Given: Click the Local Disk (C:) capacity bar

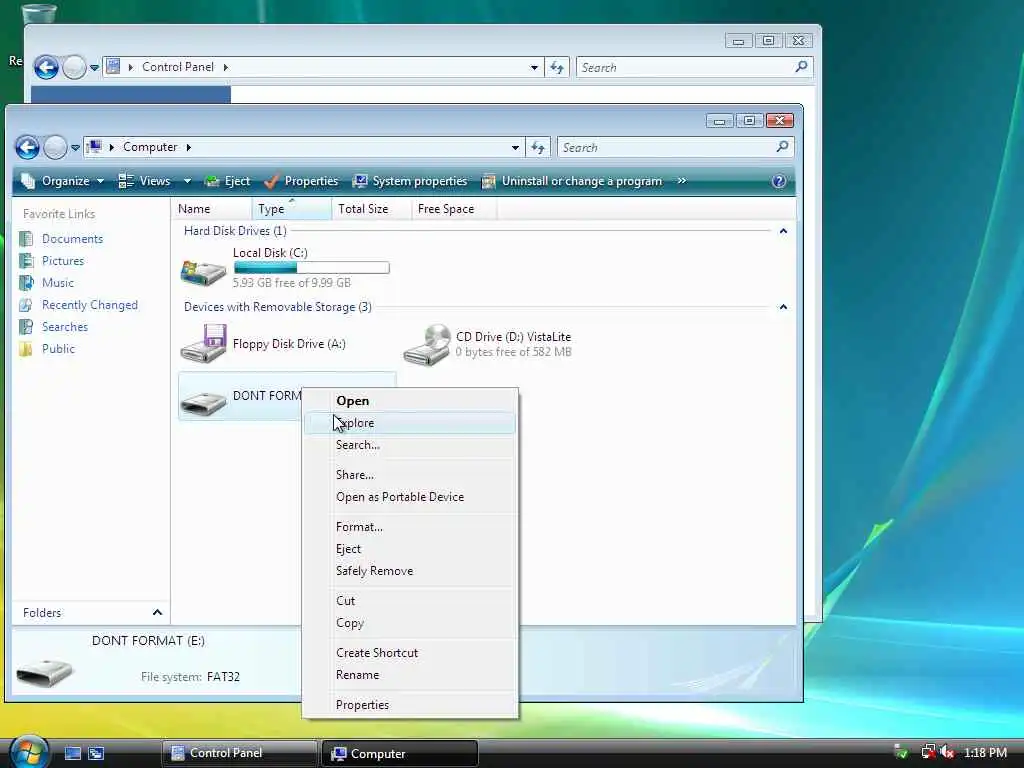Looking at the screenshot, I should coord(312,268).
